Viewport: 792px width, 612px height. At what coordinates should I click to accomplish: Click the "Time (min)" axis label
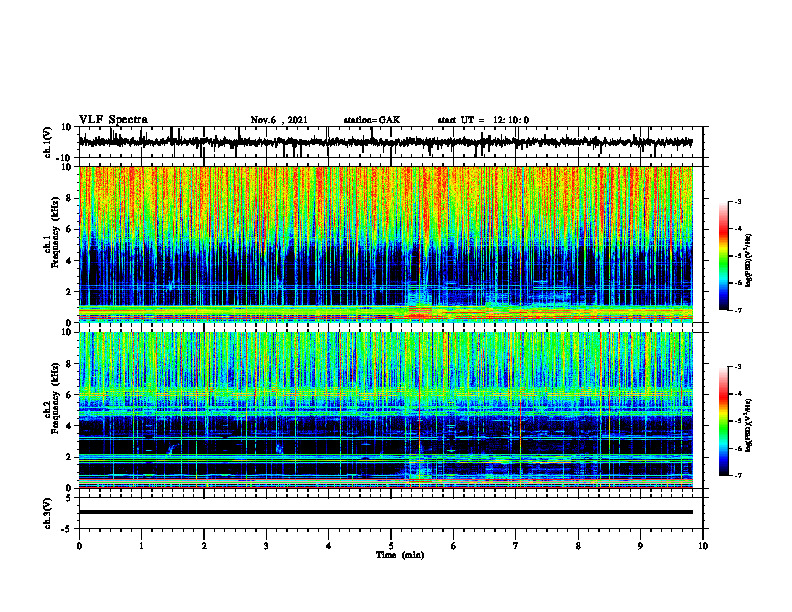coord(400,555)
